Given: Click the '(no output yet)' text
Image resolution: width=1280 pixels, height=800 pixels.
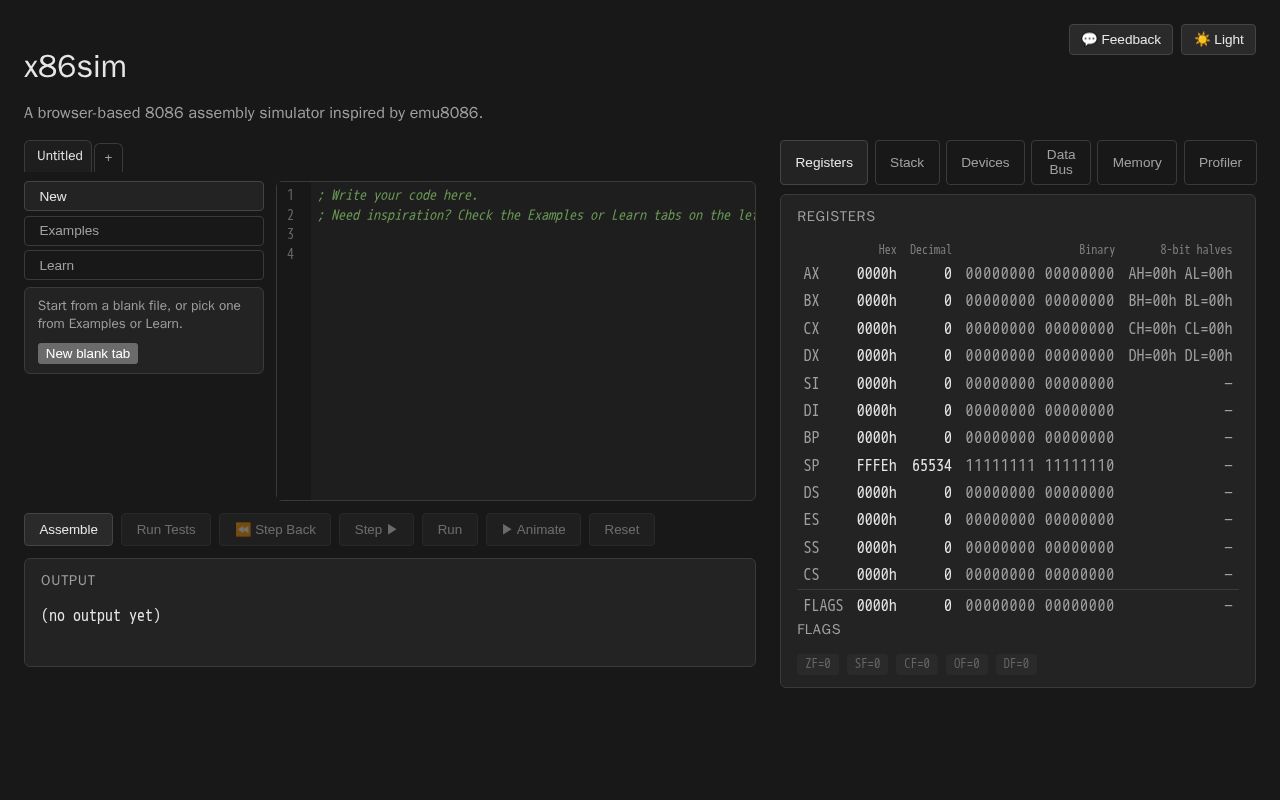Looking at the screenshot, I should tap(101, 616).
